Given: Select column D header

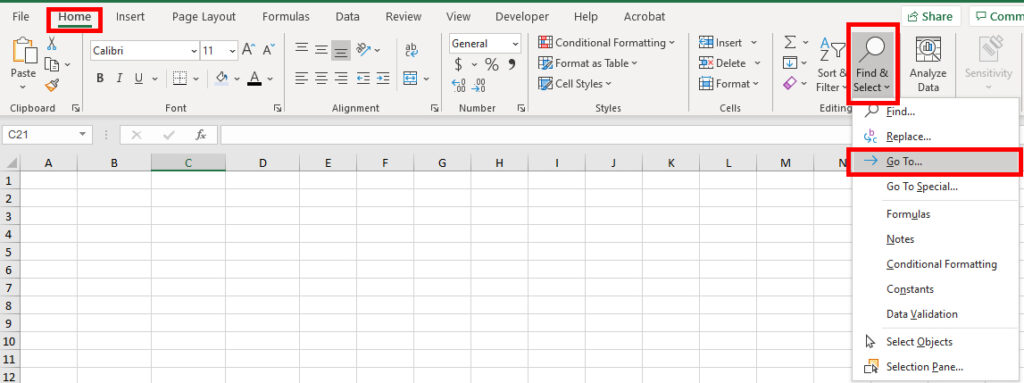Looking at the screenshot, I should 263,163.
